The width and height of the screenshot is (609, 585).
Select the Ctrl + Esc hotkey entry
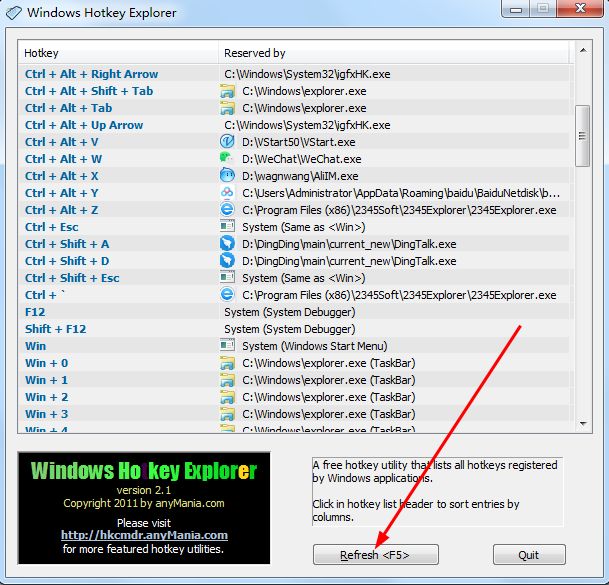coord(52,227)
